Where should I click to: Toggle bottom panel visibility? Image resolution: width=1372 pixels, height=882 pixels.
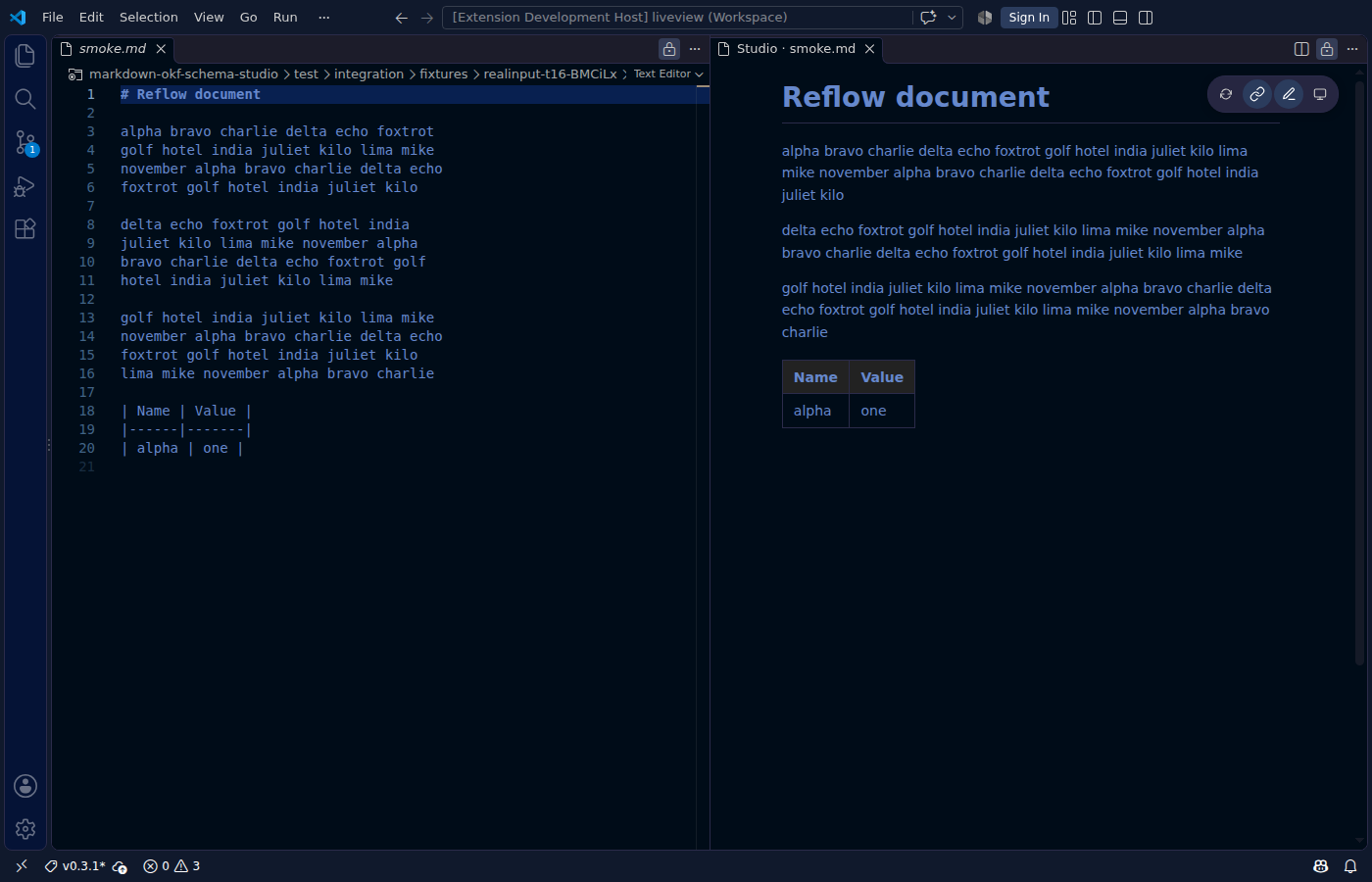click(1120, 18)
